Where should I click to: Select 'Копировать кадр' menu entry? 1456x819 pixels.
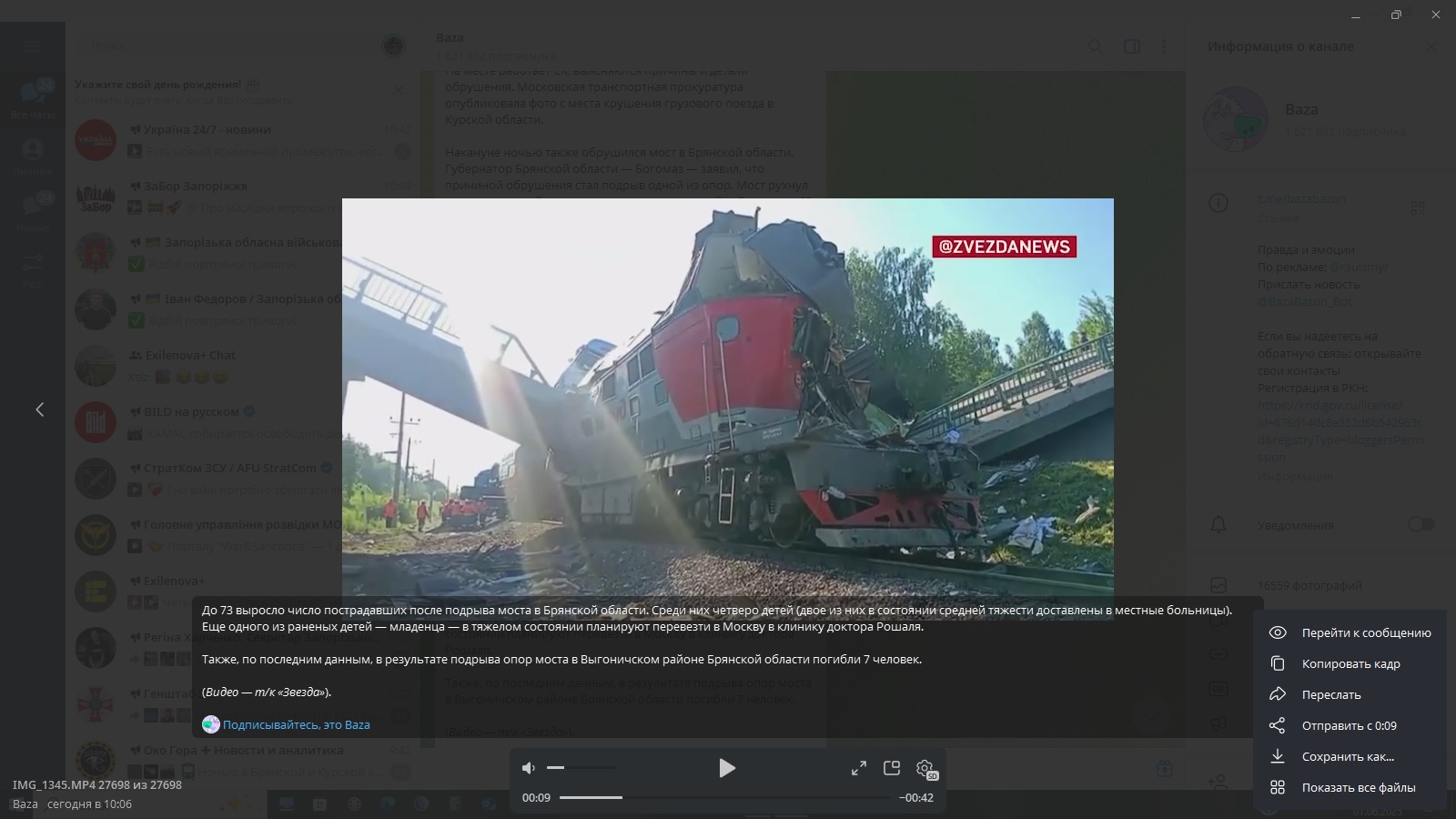click(1350, 663)
